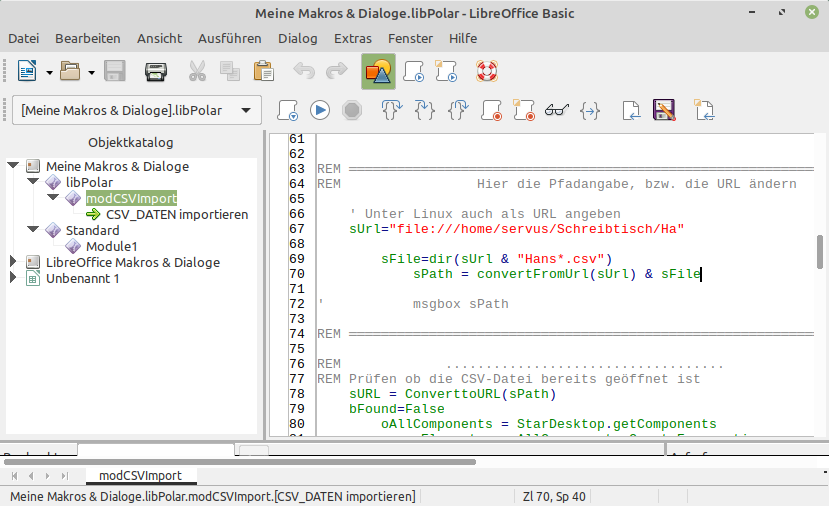Click the Find Parentheses icon
Image resolution: width=829 pixels, height=506 pixels.
click(x=589, y=111)
